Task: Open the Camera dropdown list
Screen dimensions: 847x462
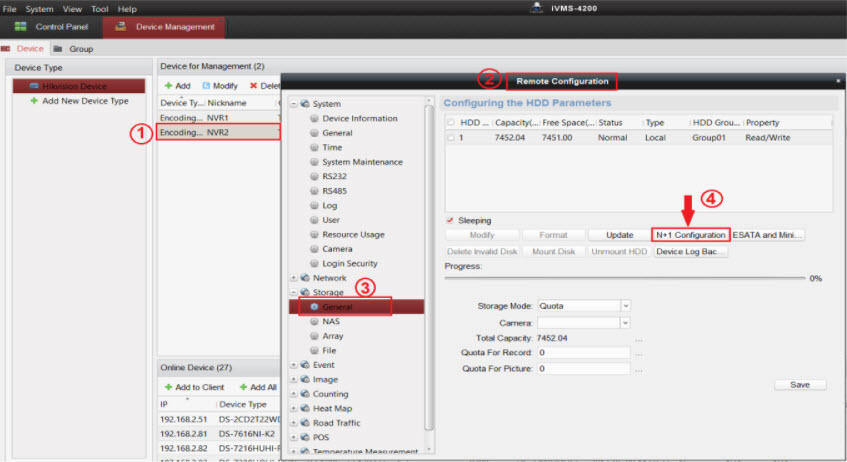Action: tap(626, 322)
